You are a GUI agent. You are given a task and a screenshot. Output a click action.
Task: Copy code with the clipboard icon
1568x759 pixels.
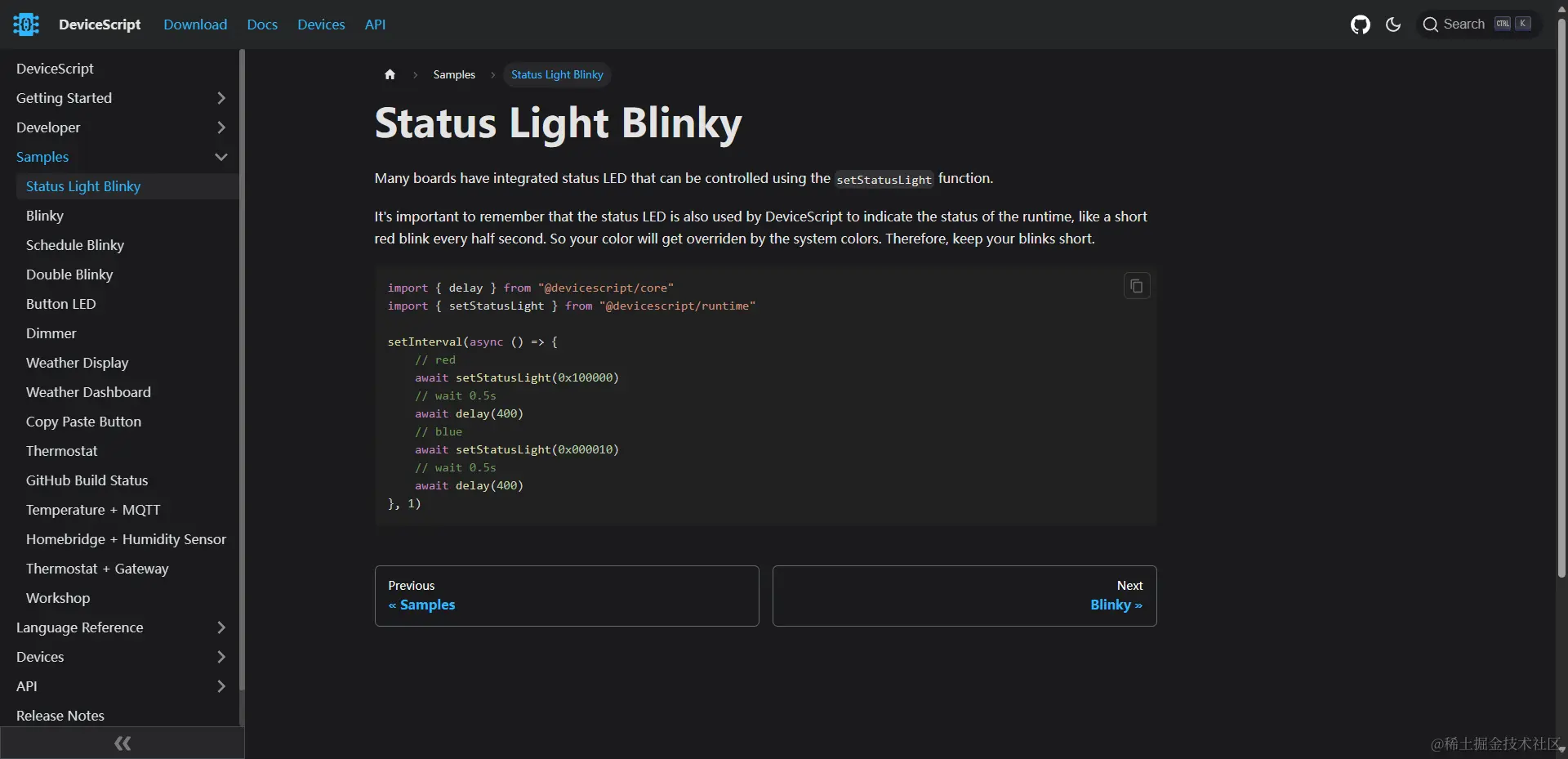[1136, 286]
